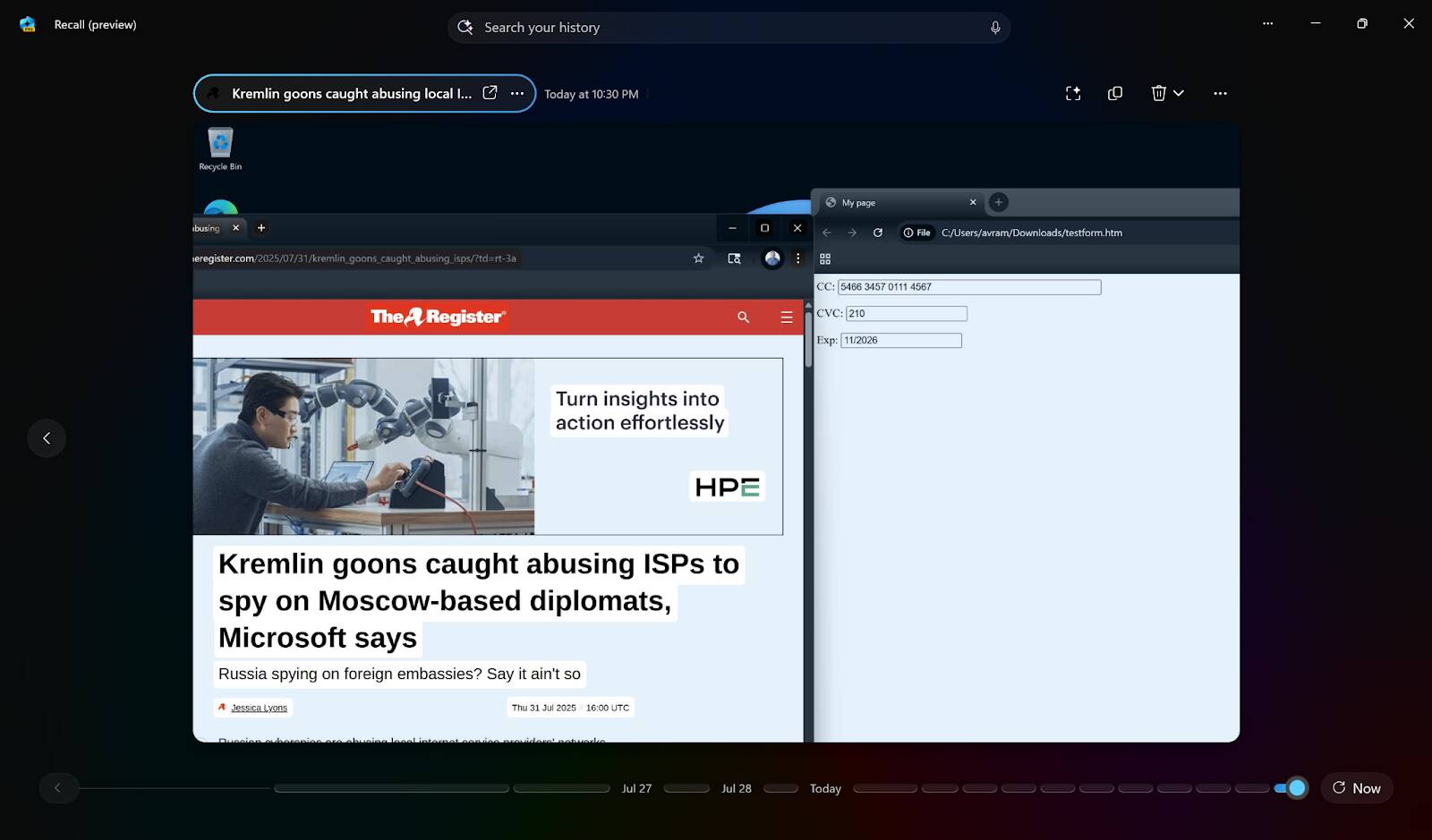Image resolution: width=1432 pixels, height=840 pixels.
Task: Reload the testform page
Action: click(878, 233)
